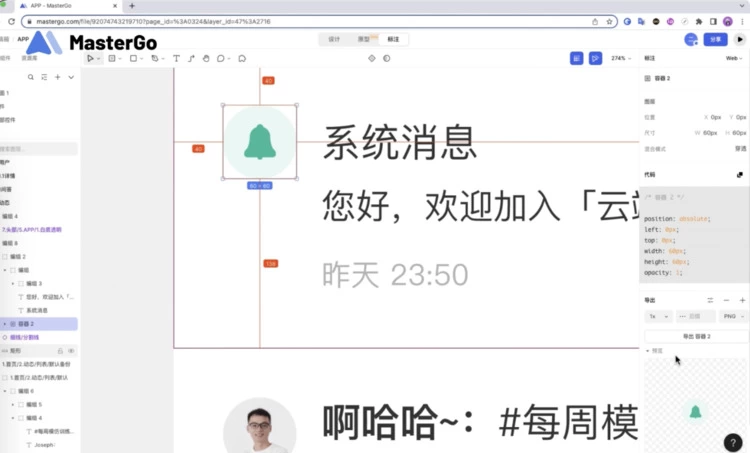This screenshot has height=453, width=750.
Task: Copy the CSS code with copy icon
Action: (740, 174)
